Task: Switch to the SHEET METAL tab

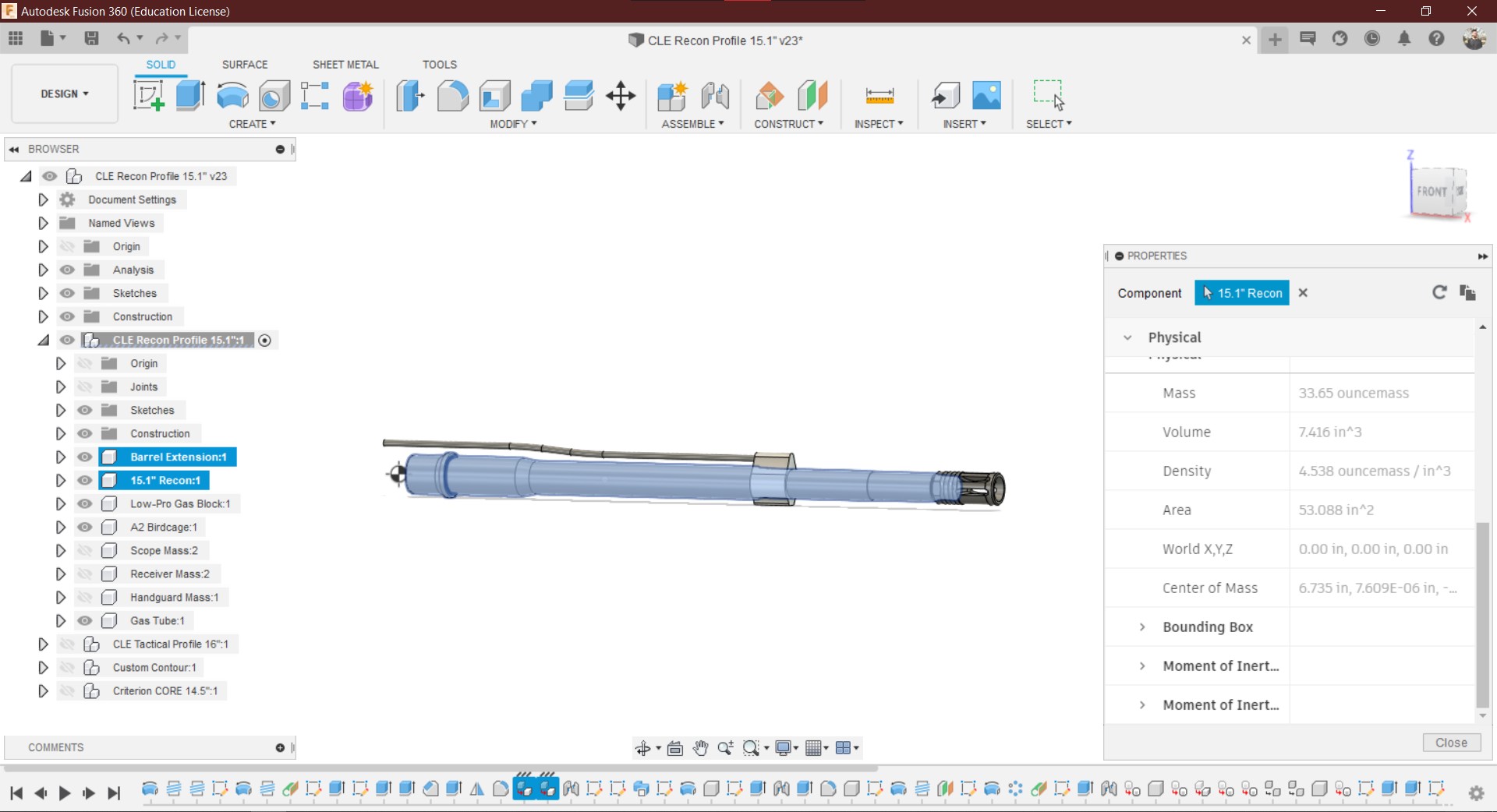Action: [345, 65]
